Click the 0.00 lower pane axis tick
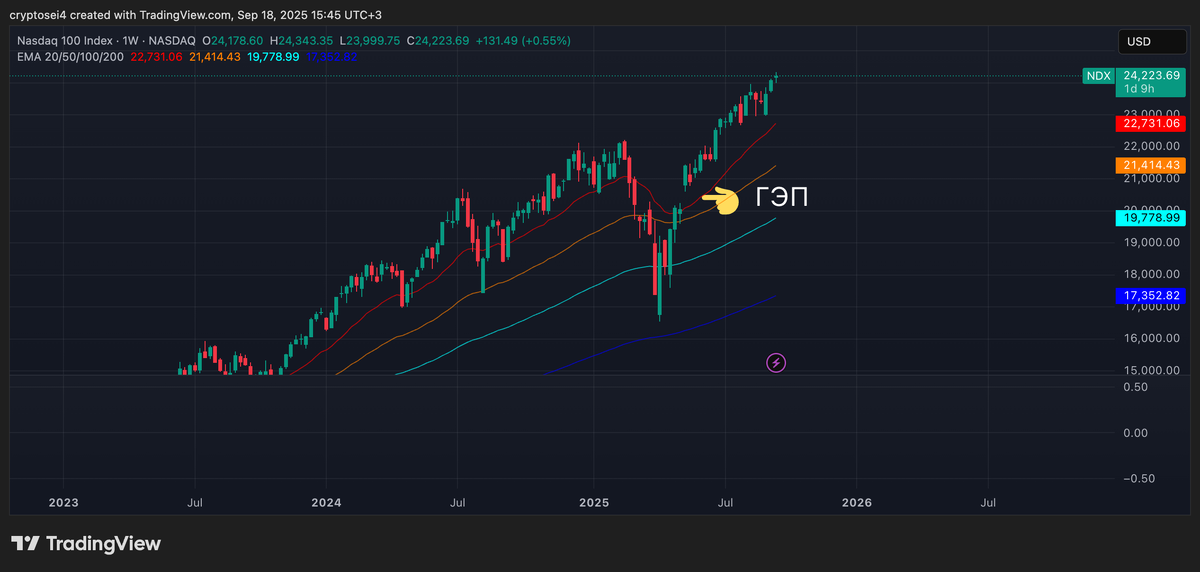 point(1134,433)
